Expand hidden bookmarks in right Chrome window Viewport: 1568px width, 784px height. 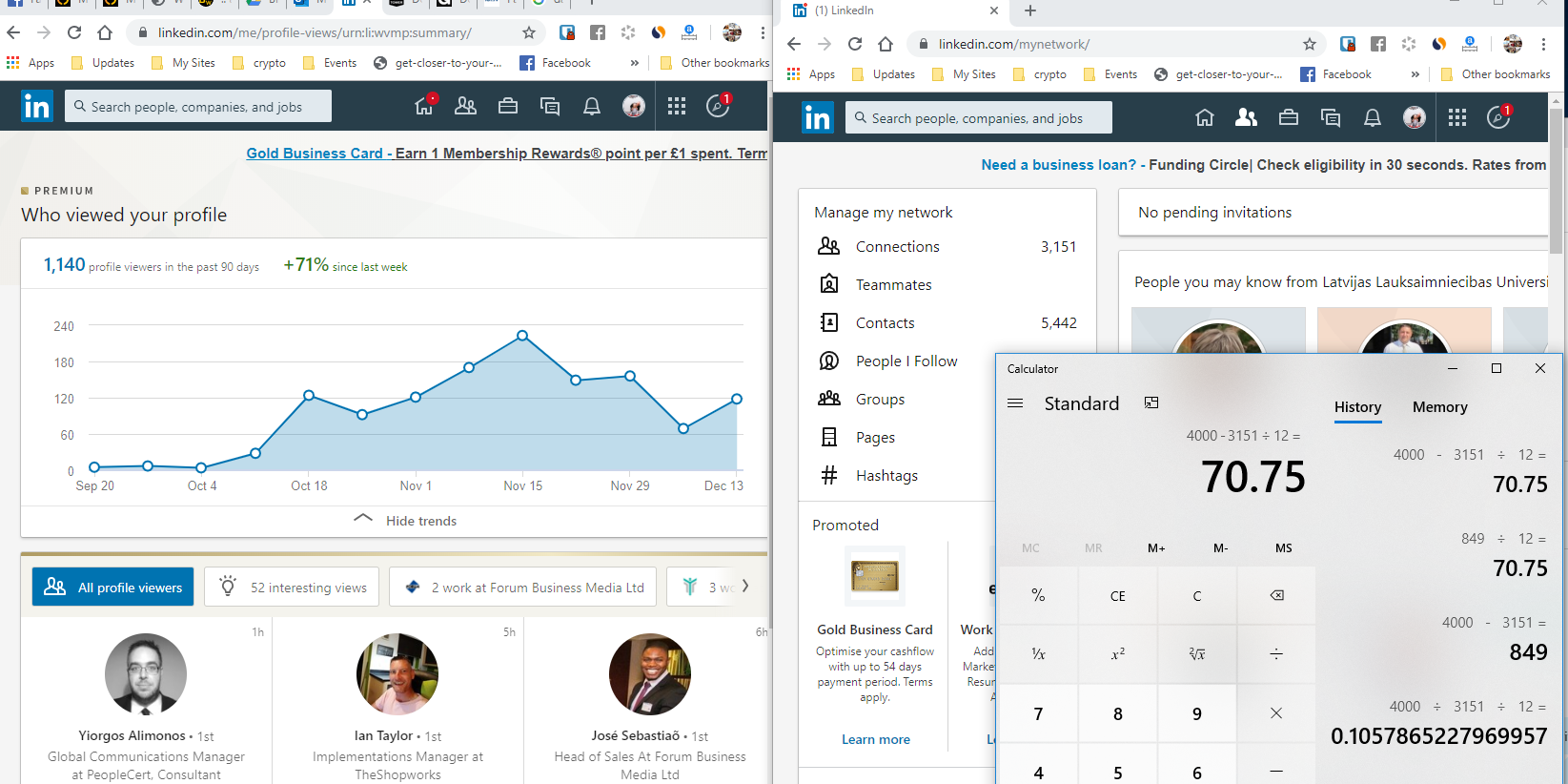coord(1415,74)
